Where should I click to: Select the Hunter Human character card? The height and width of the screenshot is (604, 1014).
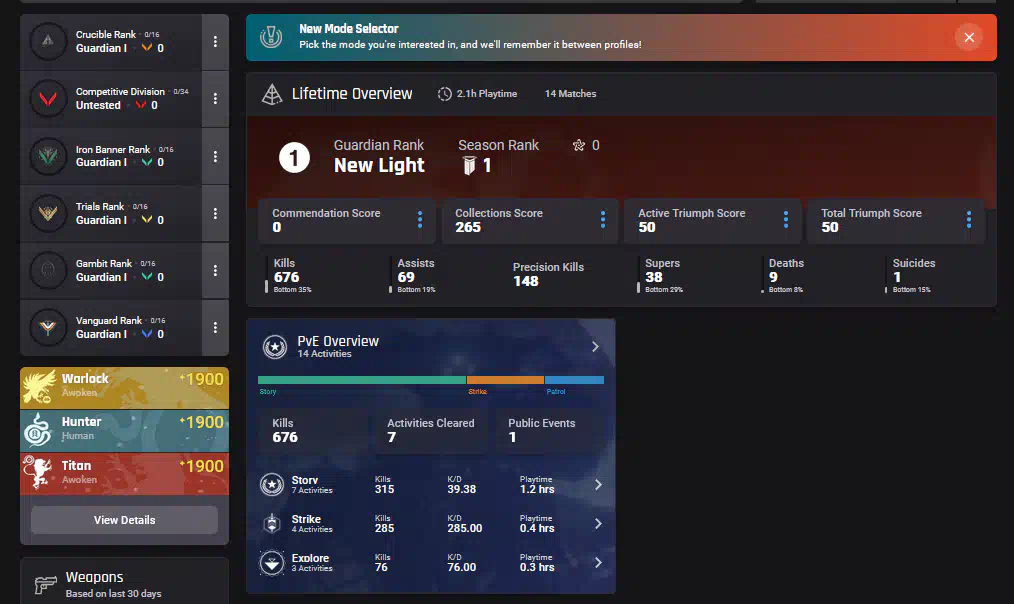[124, 430]
